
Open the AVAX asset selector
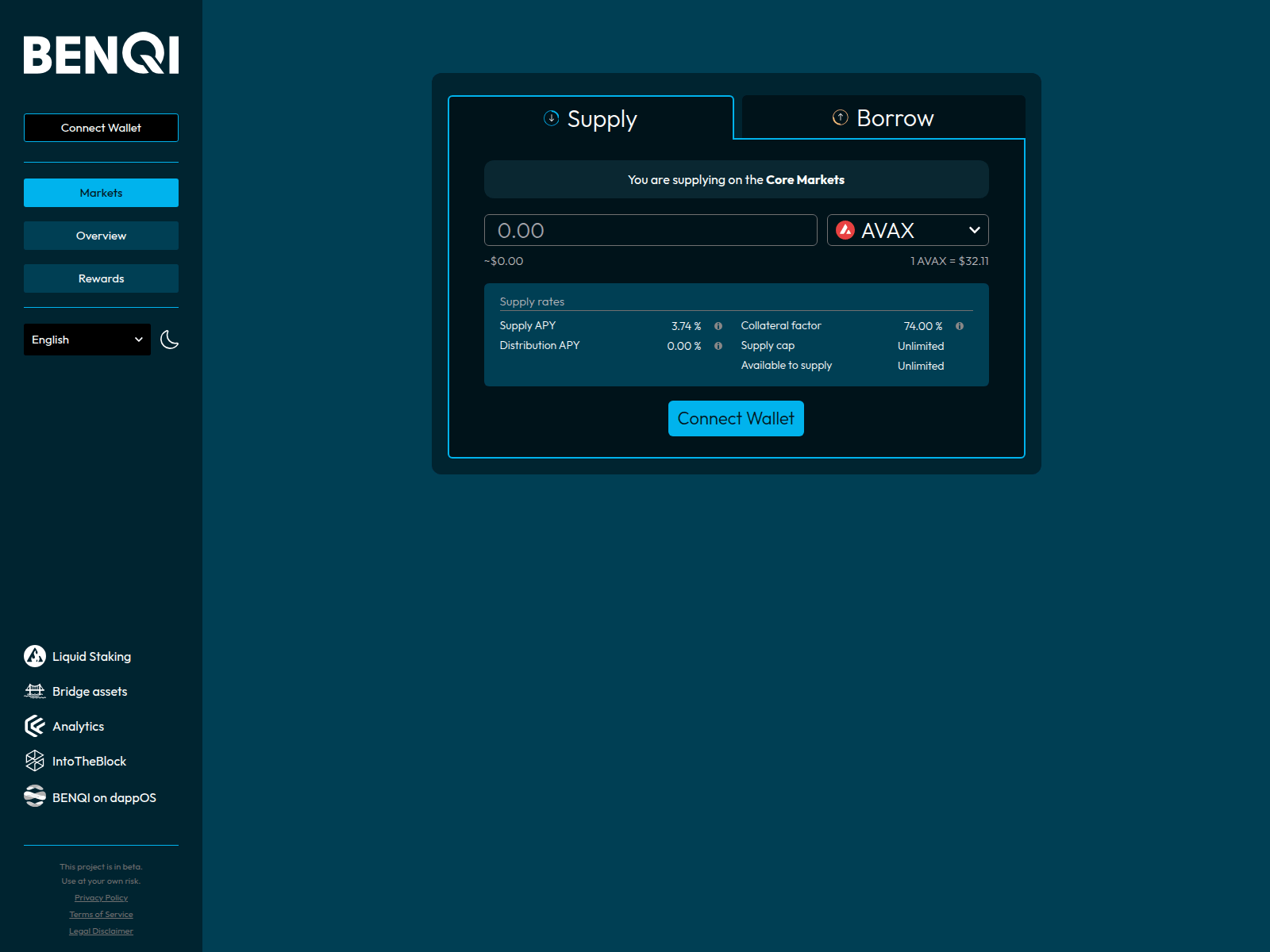coord(907,230)
